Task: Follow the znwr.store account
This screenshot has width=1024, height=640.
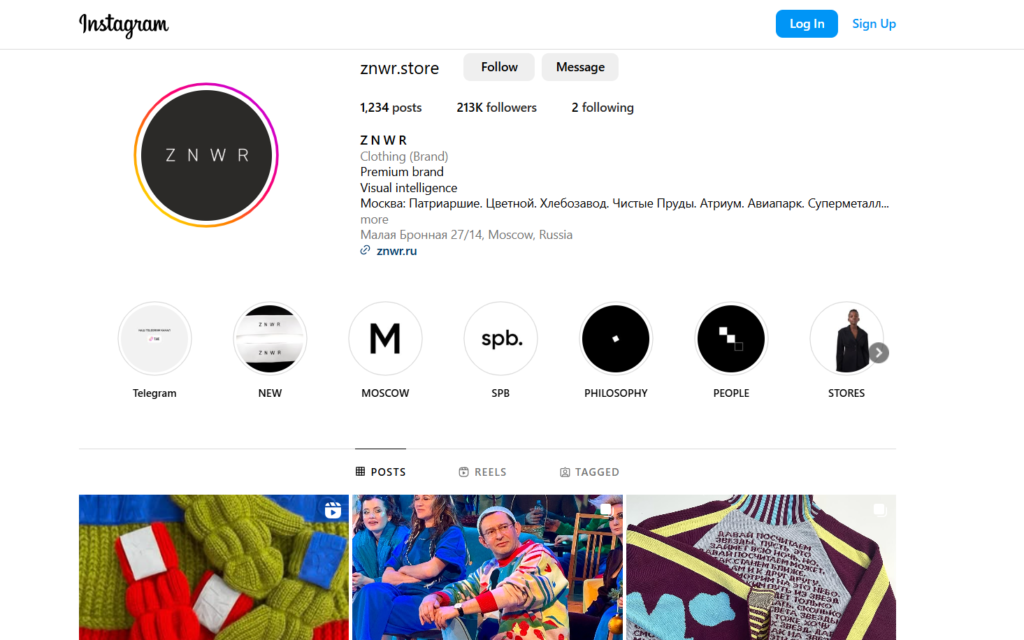Action: pos(499,67)
